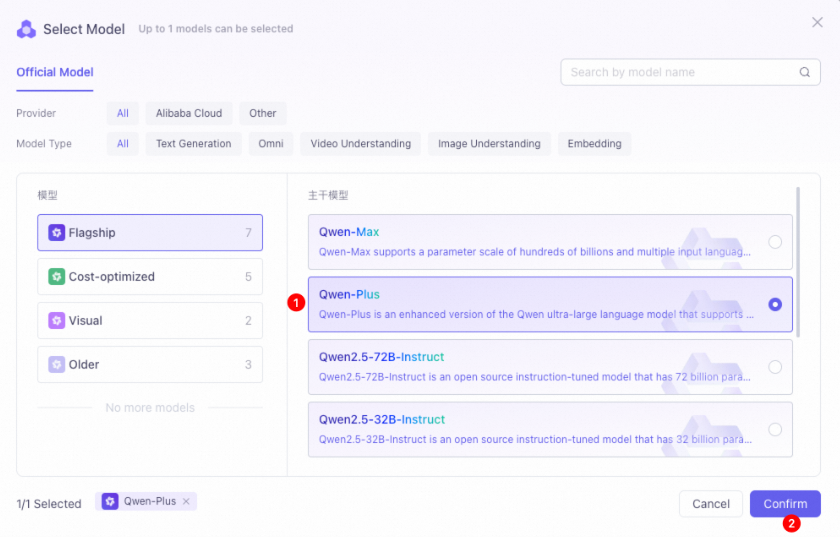Screen dimensions: 840x537
Task: Close the Select Model dialog
Action: click(817, 22)
